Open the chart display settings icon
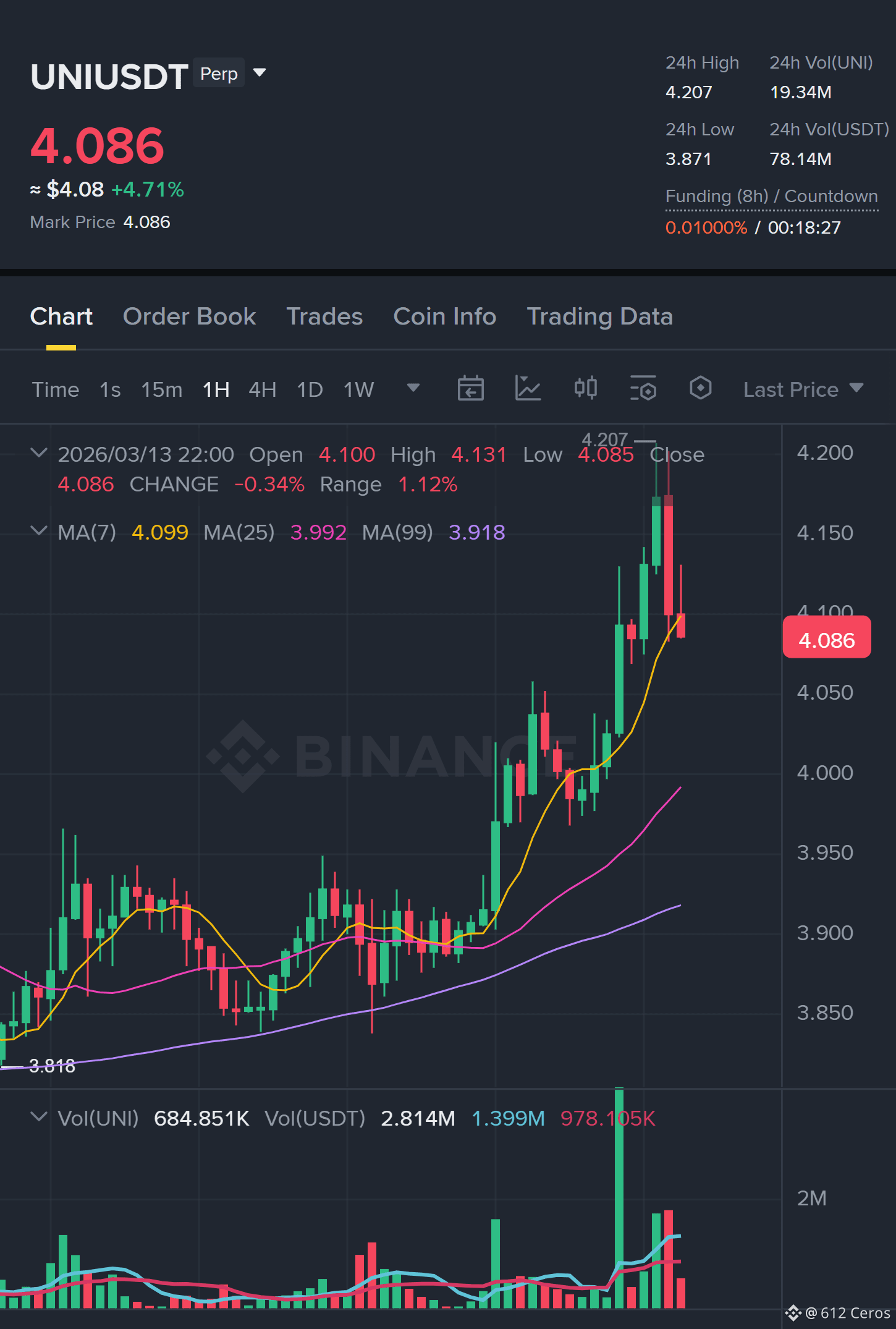This screenshot has width=896, height=1329. pyautogui.click(x=643, y=389)
